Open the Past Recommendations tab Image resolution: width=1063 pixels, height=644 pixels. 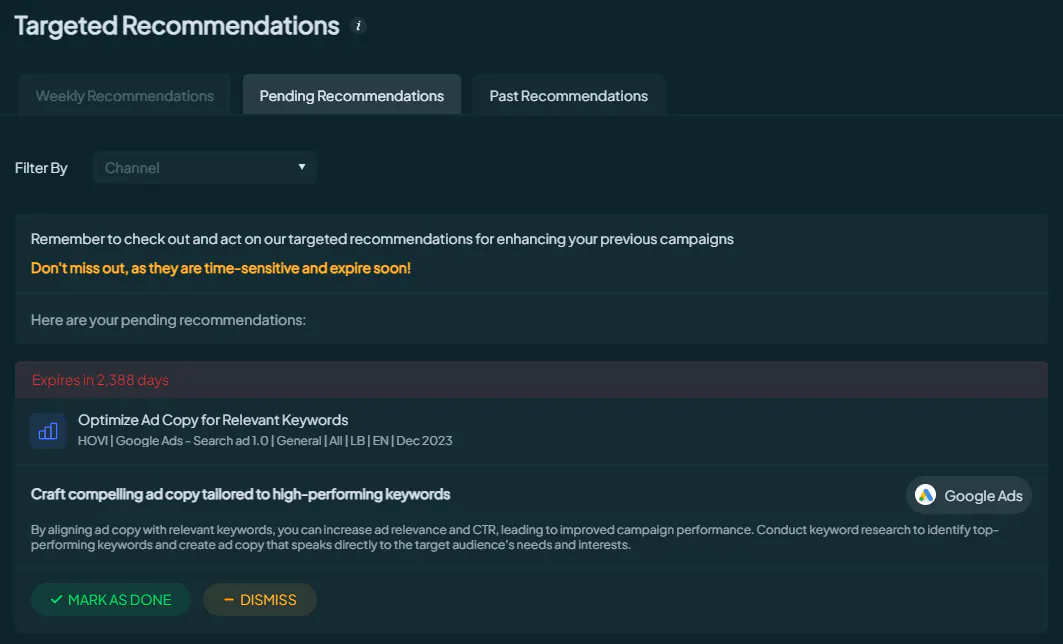[569, 96]
